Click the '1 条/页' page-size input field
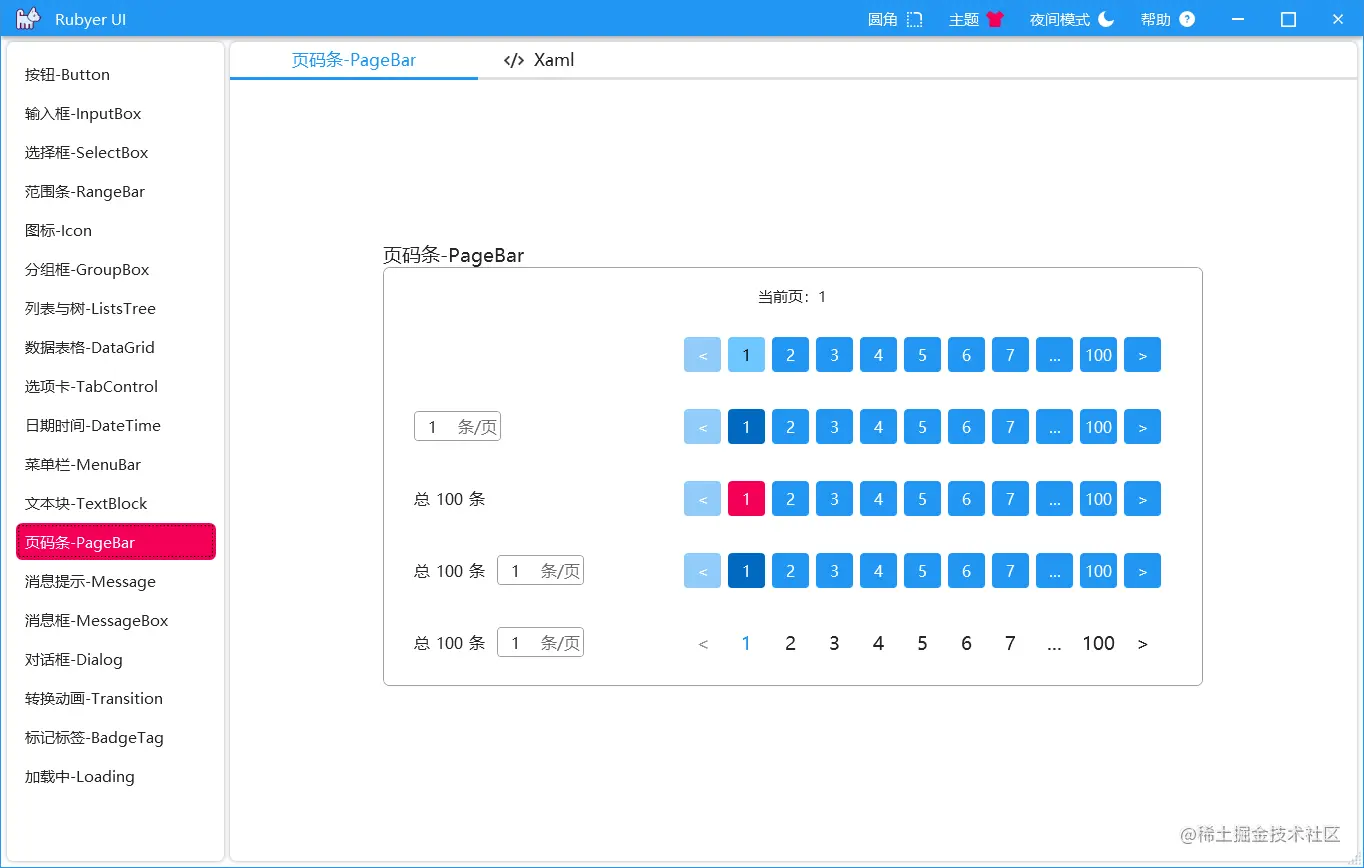The width and height of the screenshot is (1364, 868). point(457,426)
